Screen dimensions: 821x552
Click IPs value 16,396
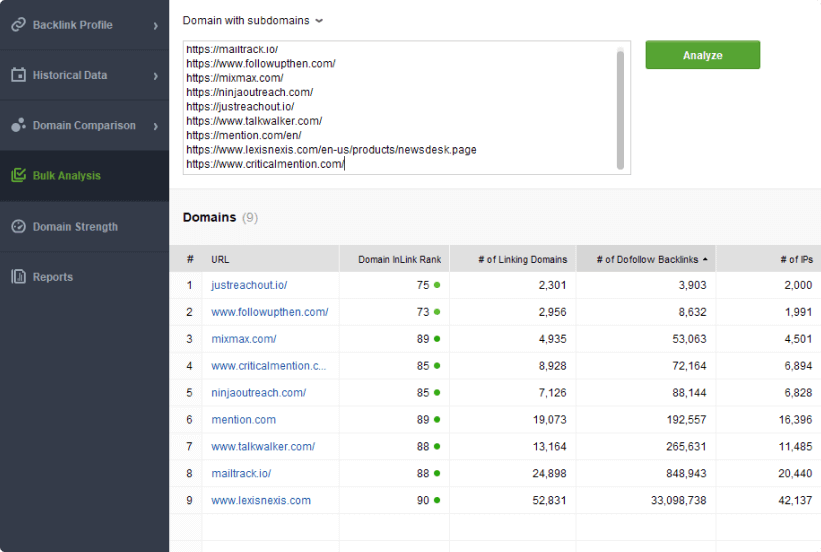click(x=795, y=419)
